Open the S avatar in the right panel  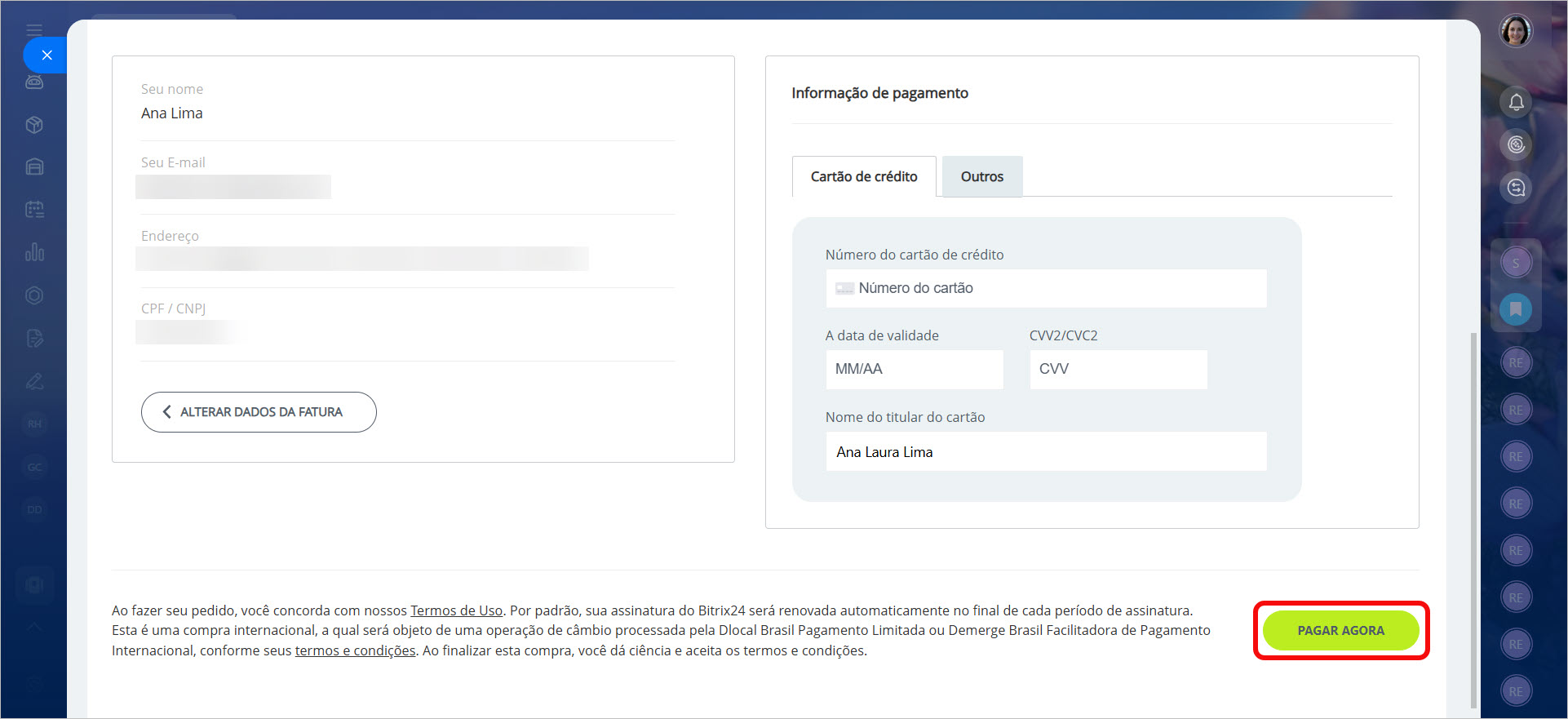coord(1516,263)
